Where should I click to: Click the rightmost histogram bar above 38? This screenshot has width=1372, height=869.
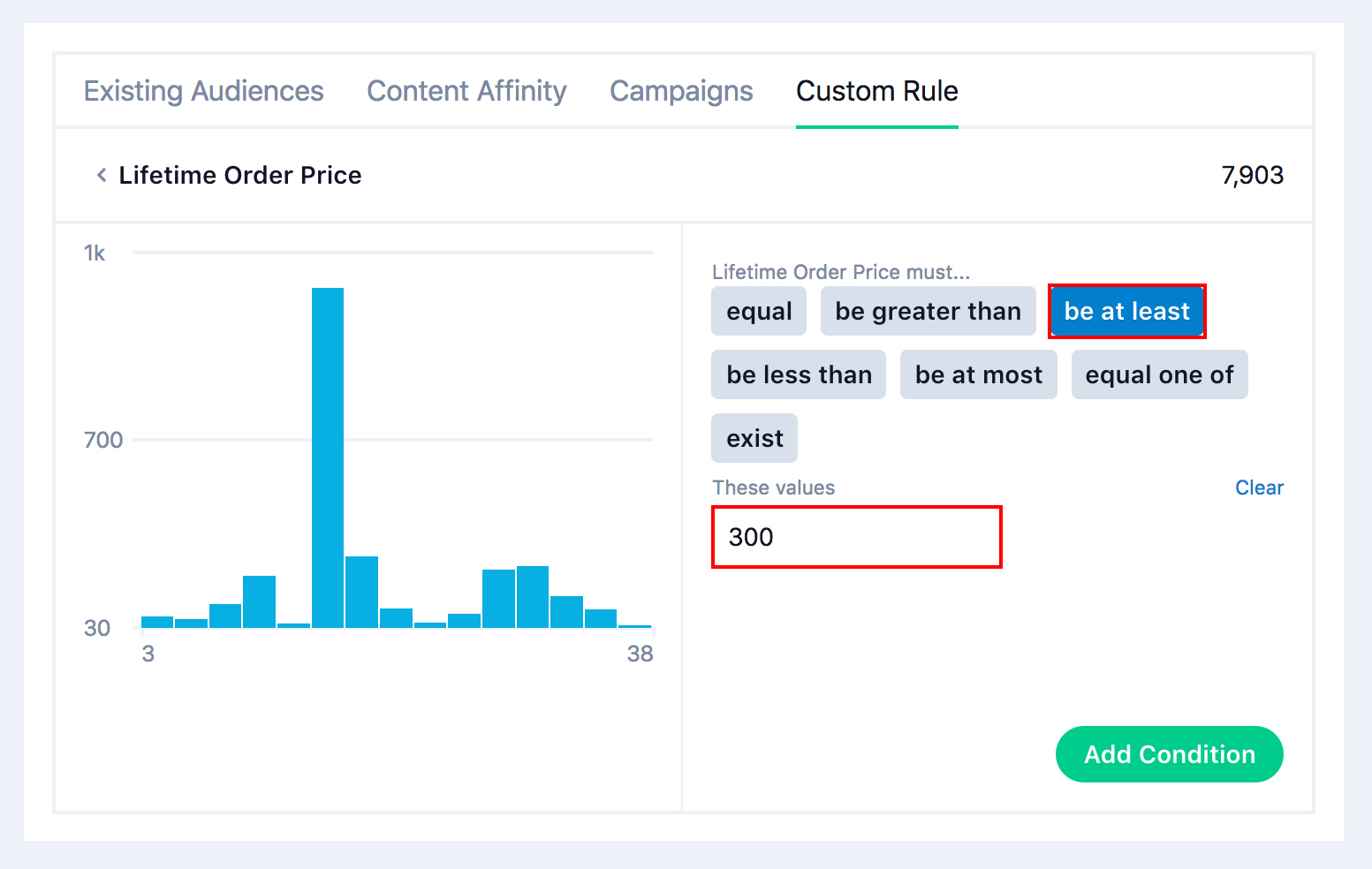tap(634, 626)
